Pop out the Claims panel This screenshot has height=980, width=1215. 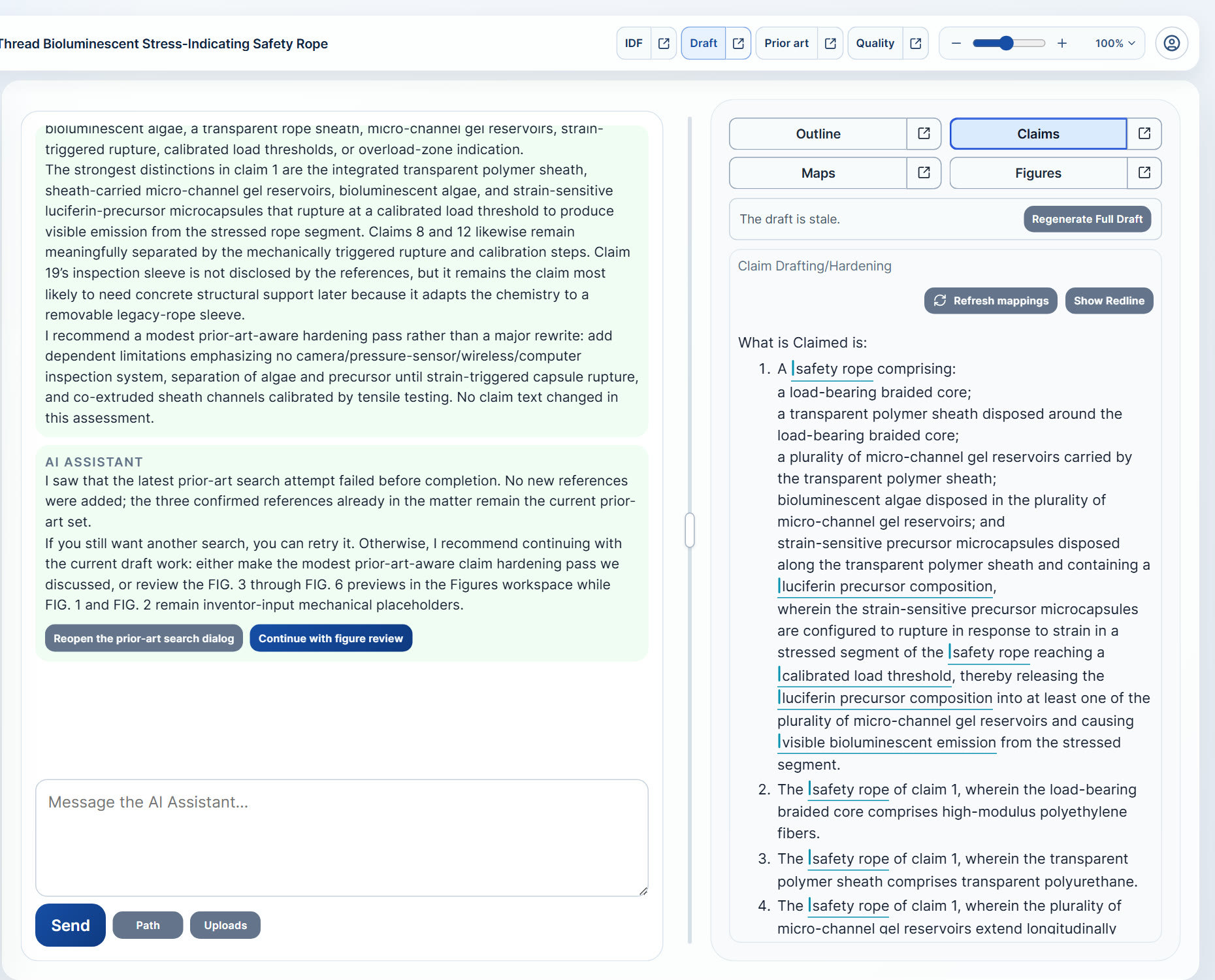click(1144, 134)
